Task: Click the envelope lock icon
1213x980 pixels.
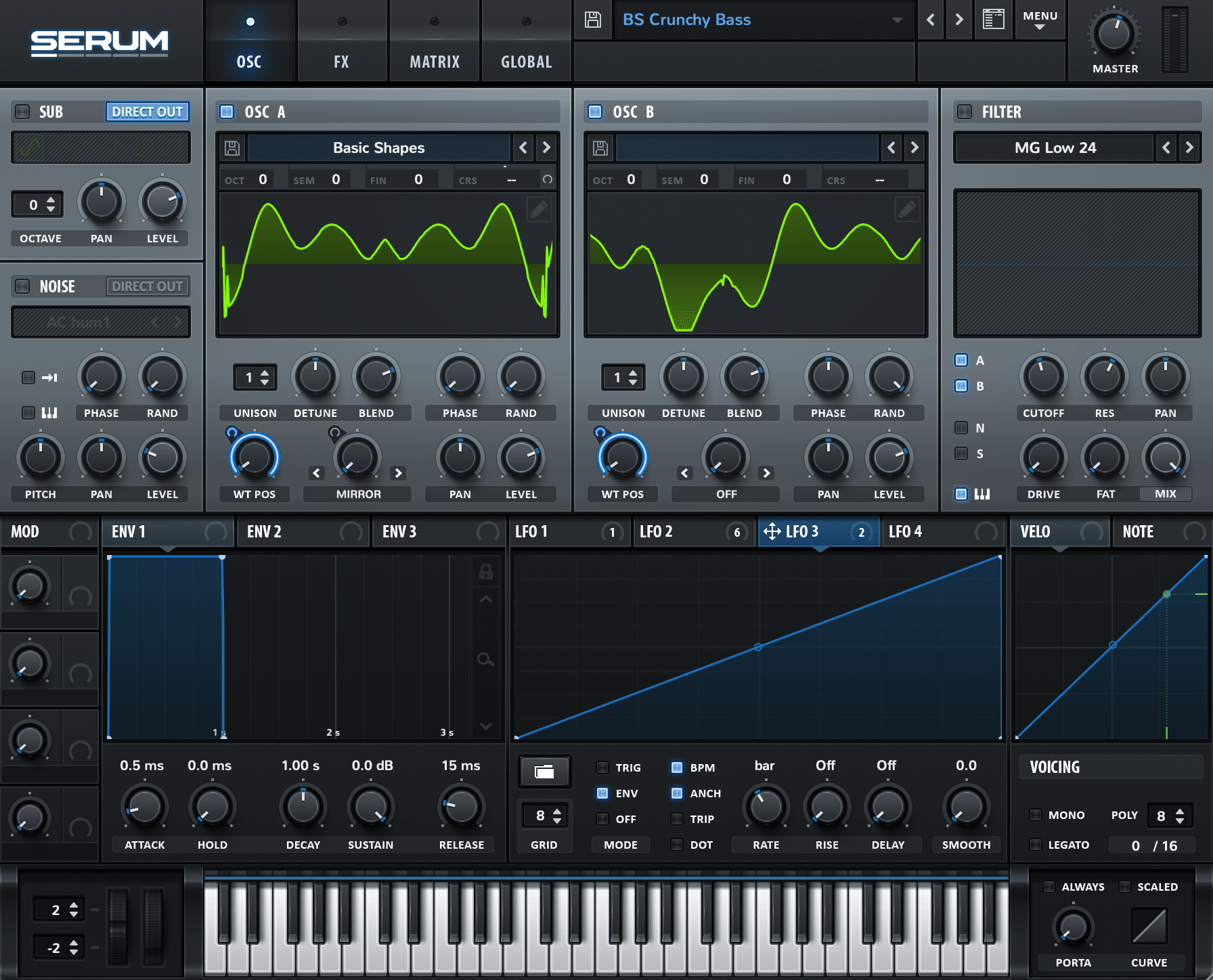Action: (x=486, y=572)
